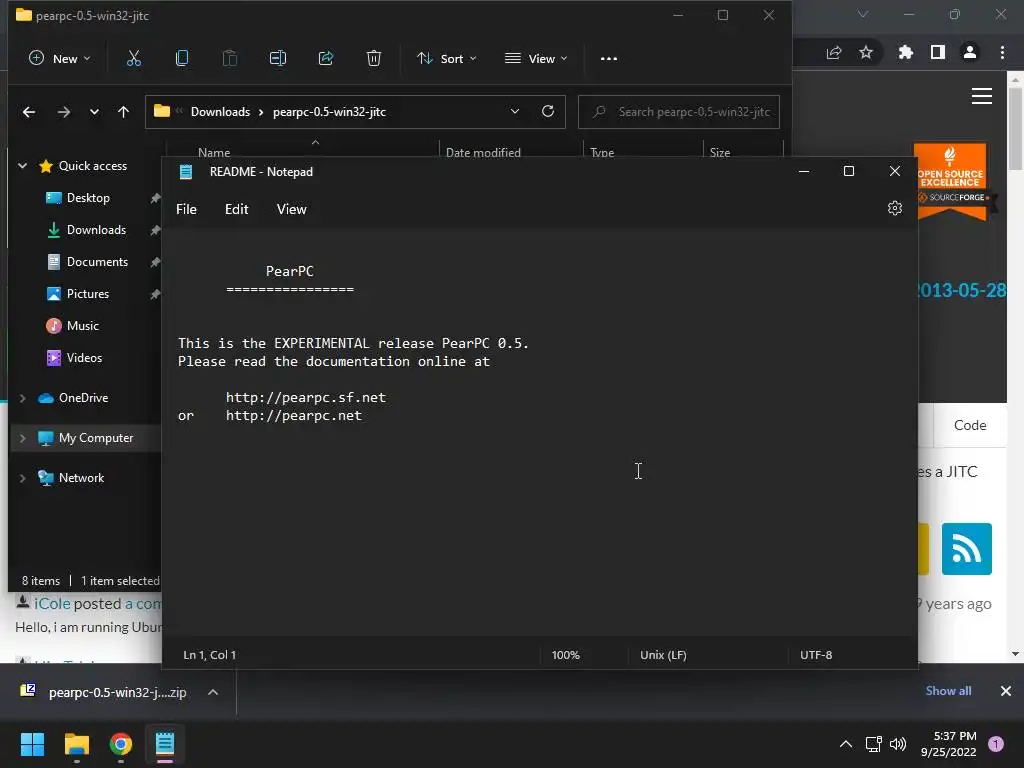Viewport: 1024px width, 768px height.
Task: Open Chrome extensions puzzle icon
Action: (906, 52)
